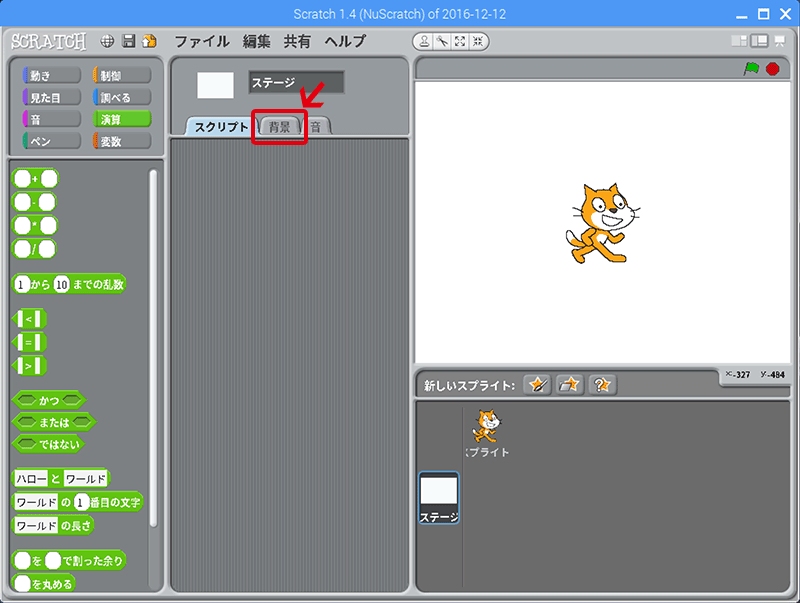Switch to the 音 tab
Image resolution: width=800 pixels, height=603 pixels.
[x=316, y=127]
